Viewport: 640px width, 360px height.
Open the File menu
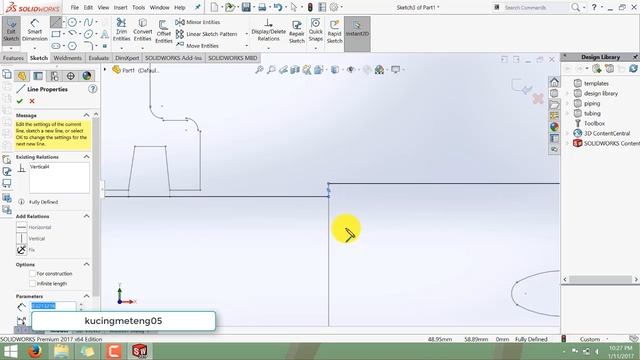(75, 7)
